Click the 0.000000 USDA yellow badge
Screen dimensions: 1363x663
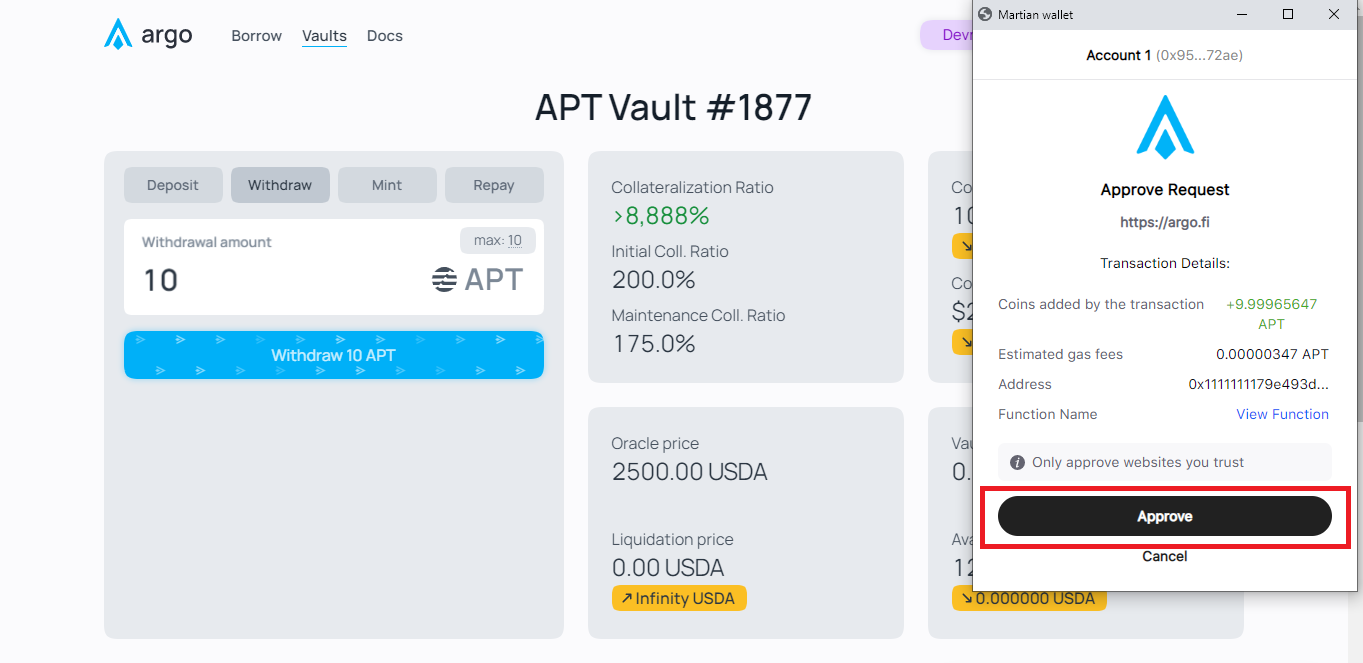click(x=1029, y=599)
